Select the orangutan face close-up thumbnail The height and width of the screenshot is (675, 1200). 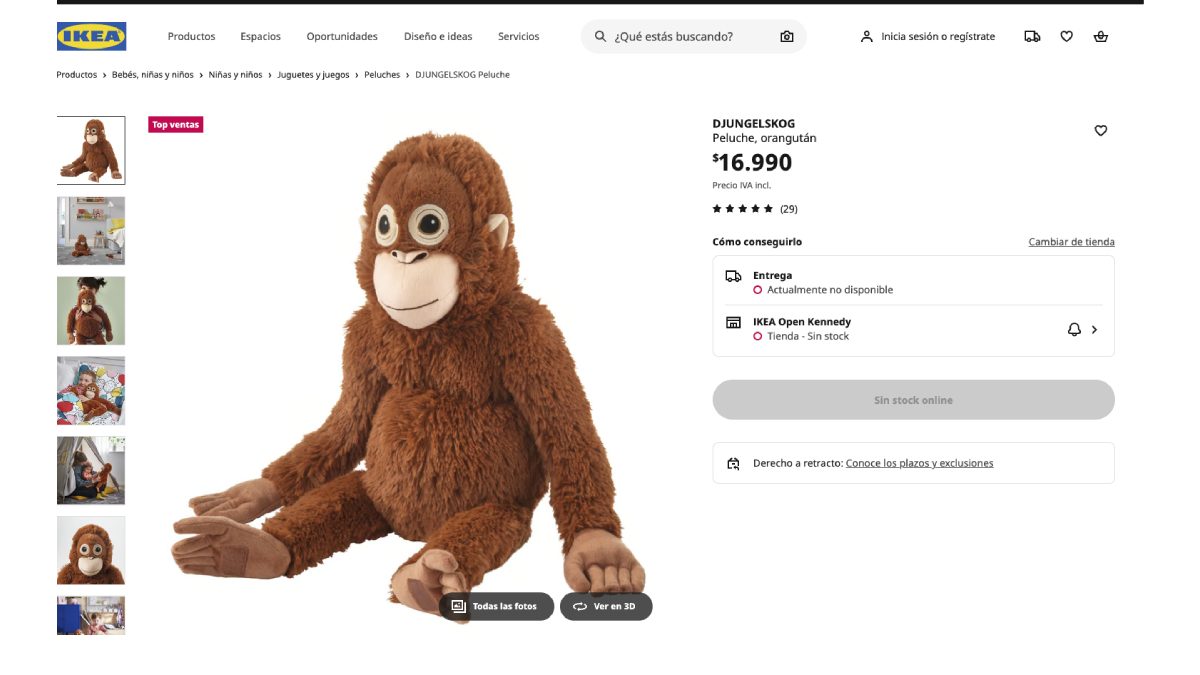[x=91, y=550]
